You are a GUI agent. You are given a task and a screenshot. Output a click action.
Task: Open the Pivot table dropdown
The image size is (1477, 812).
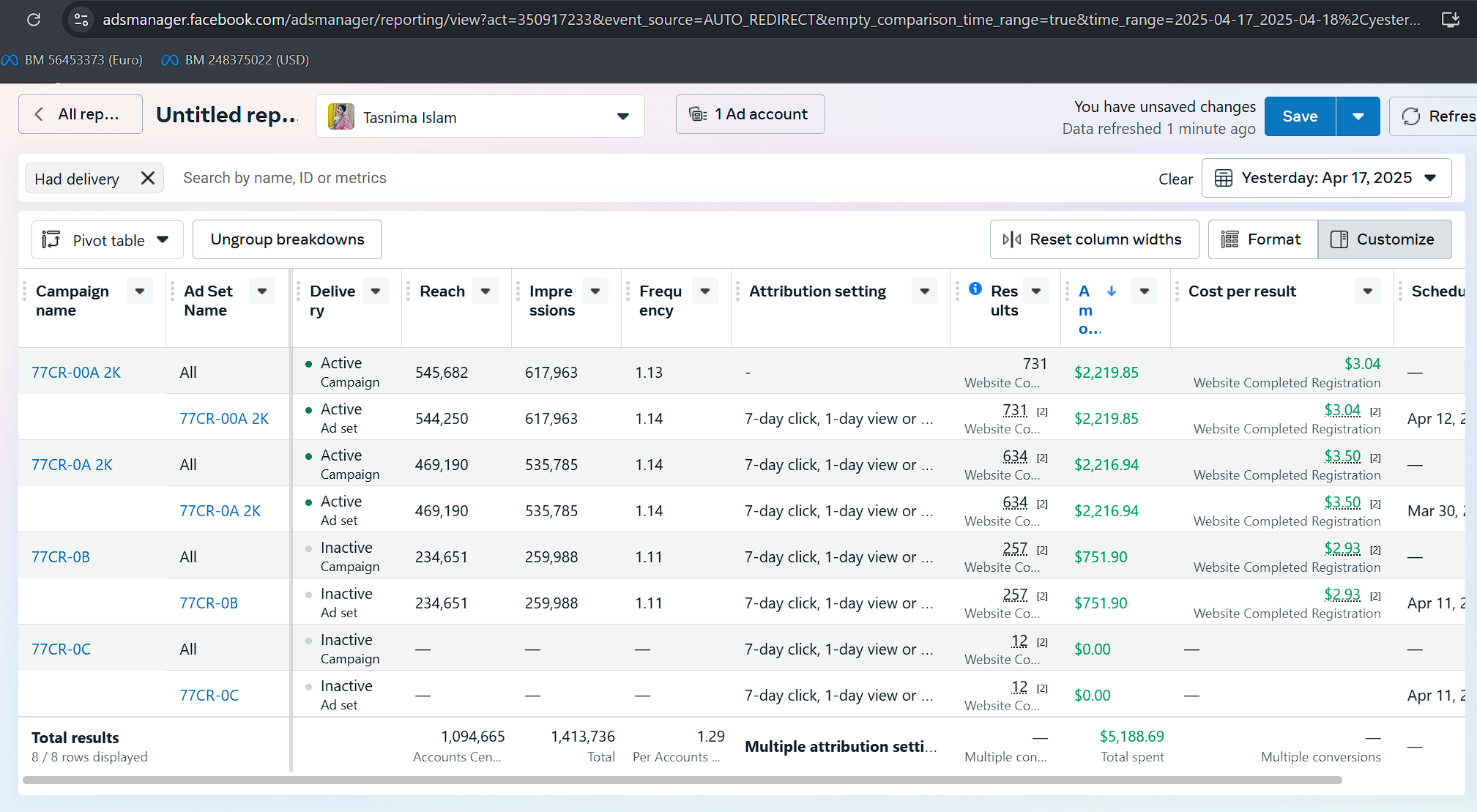(x=107, y=240)
